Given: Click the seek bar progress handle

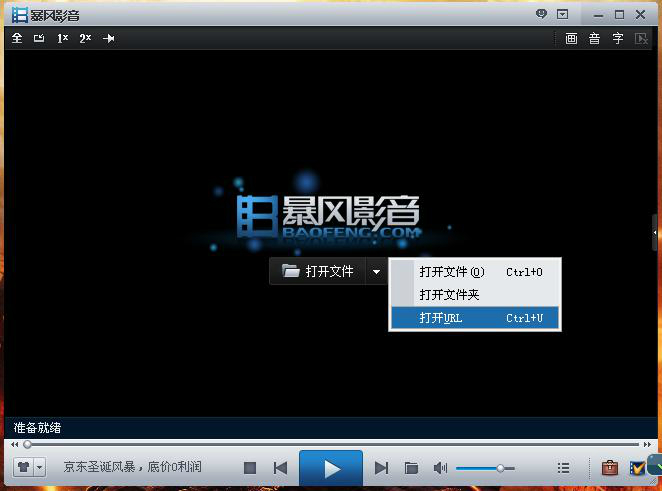Looking at the screenshot, I should (27, 444).
